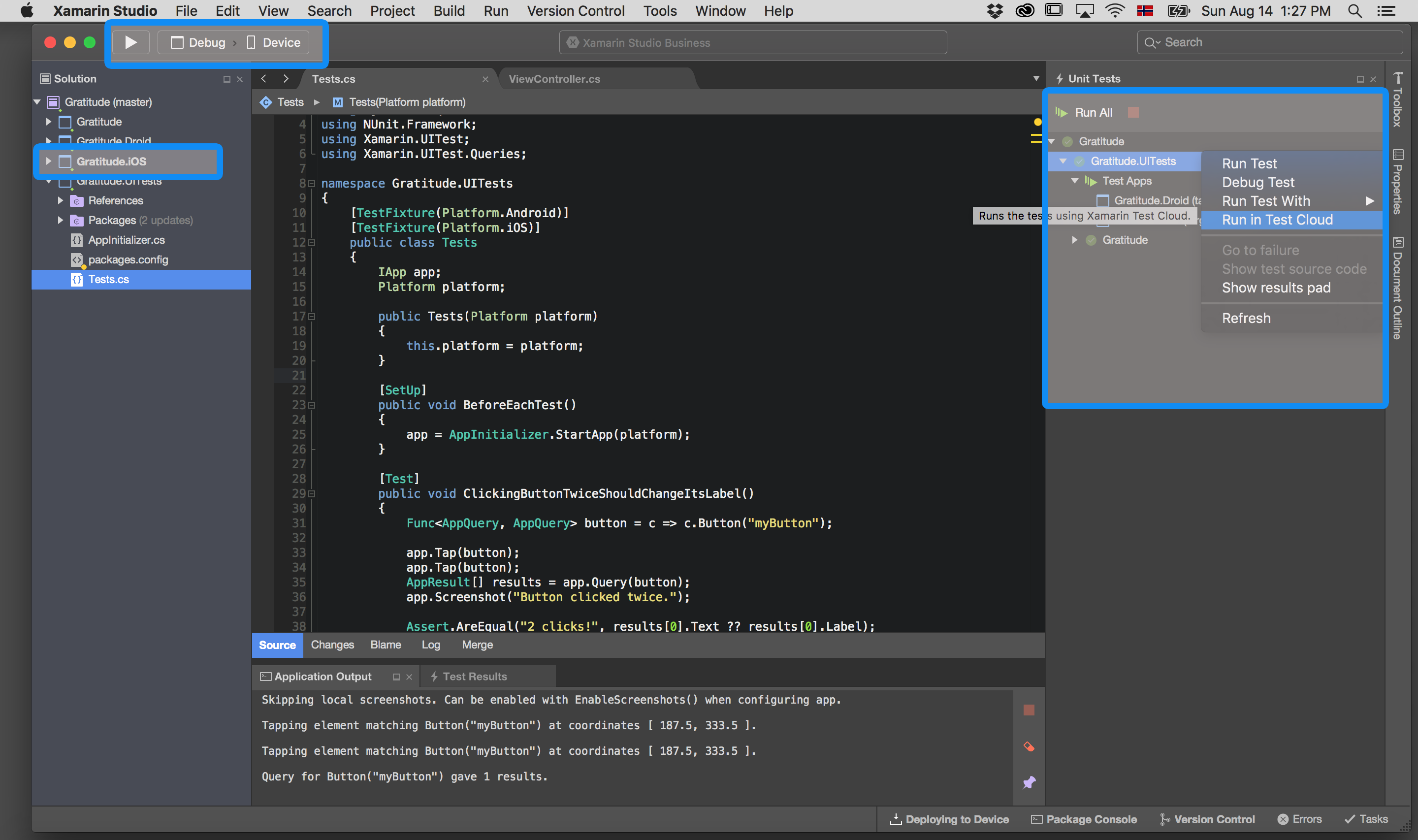Close the Unit Tests pad
Viewport: 1418px width, 840px height.
(x=1373, y=79)
